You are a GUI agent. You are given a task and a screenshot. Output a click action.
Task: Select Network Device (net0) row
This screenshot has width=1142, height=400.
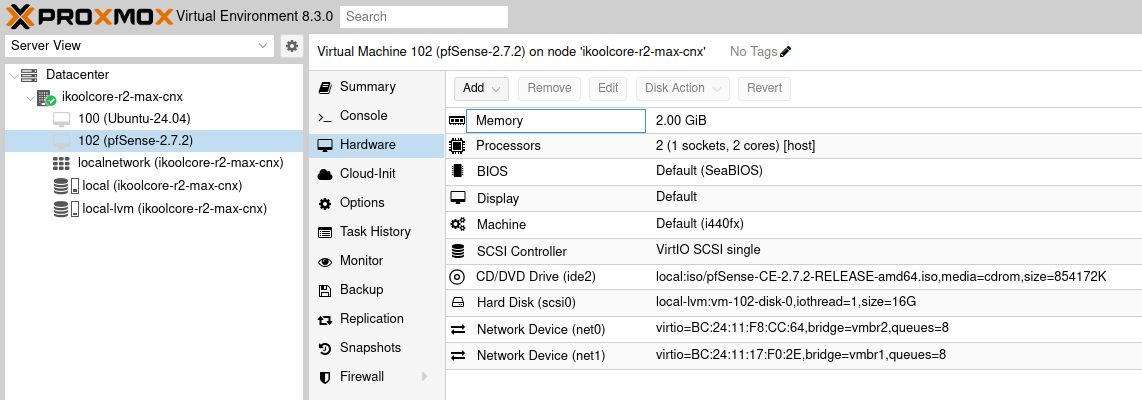coord(794,329)
